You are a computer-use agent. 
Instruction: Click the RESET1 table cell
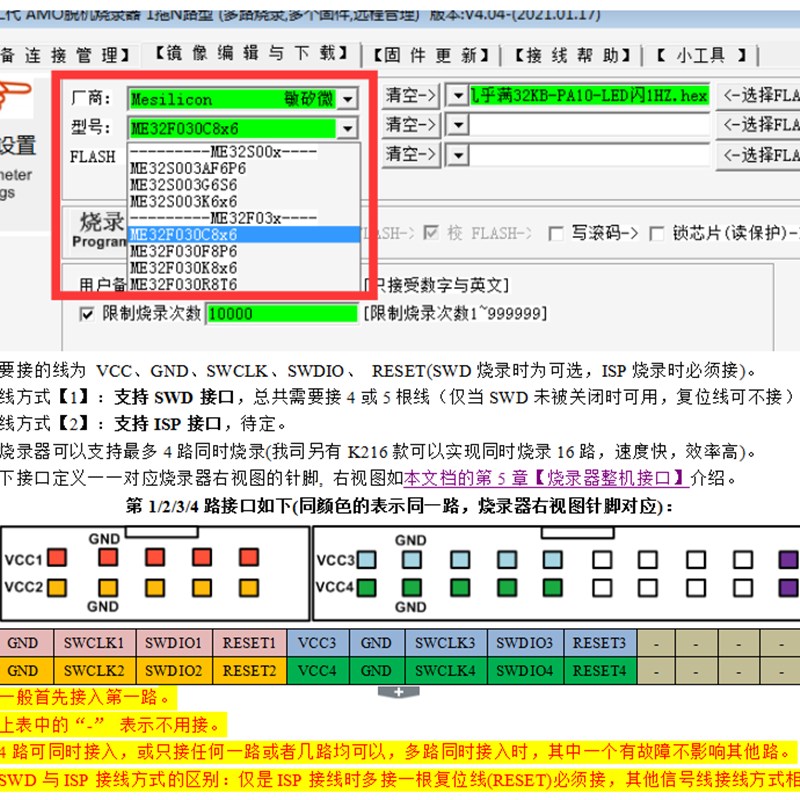click(x=249, y=643)
